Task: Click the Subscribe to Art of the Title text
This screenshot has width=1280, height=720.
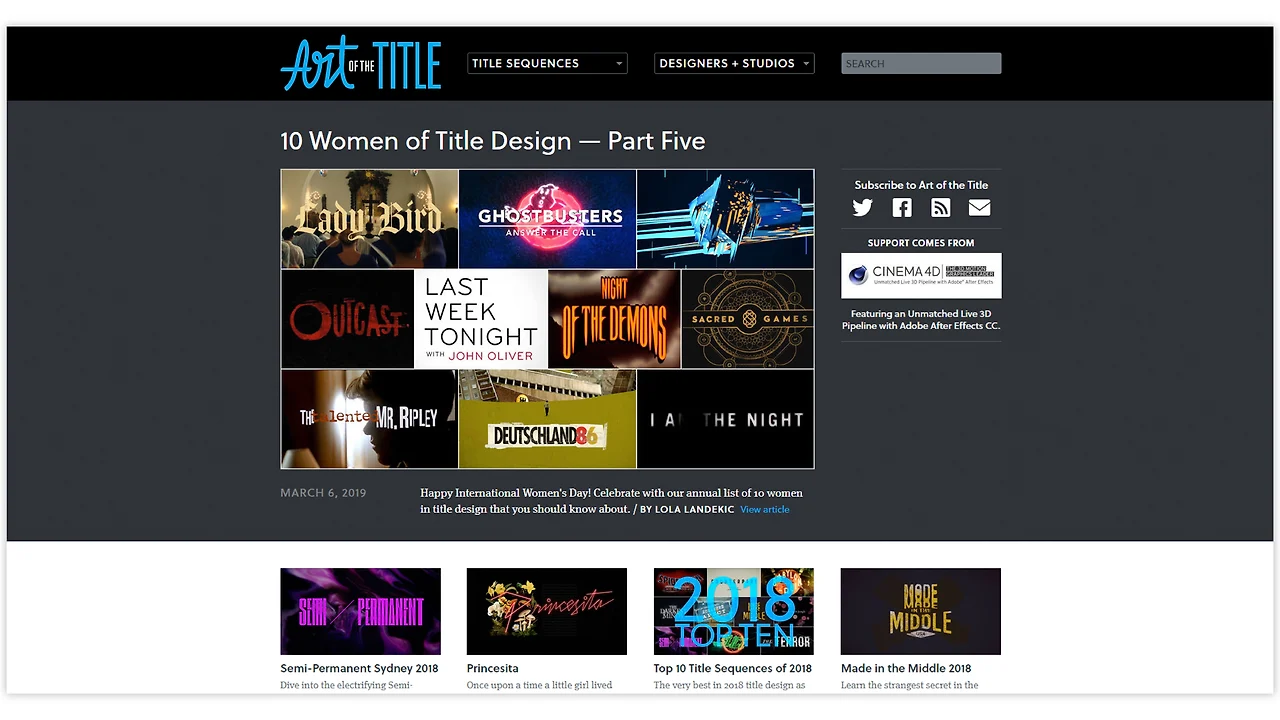Action: 921,185
